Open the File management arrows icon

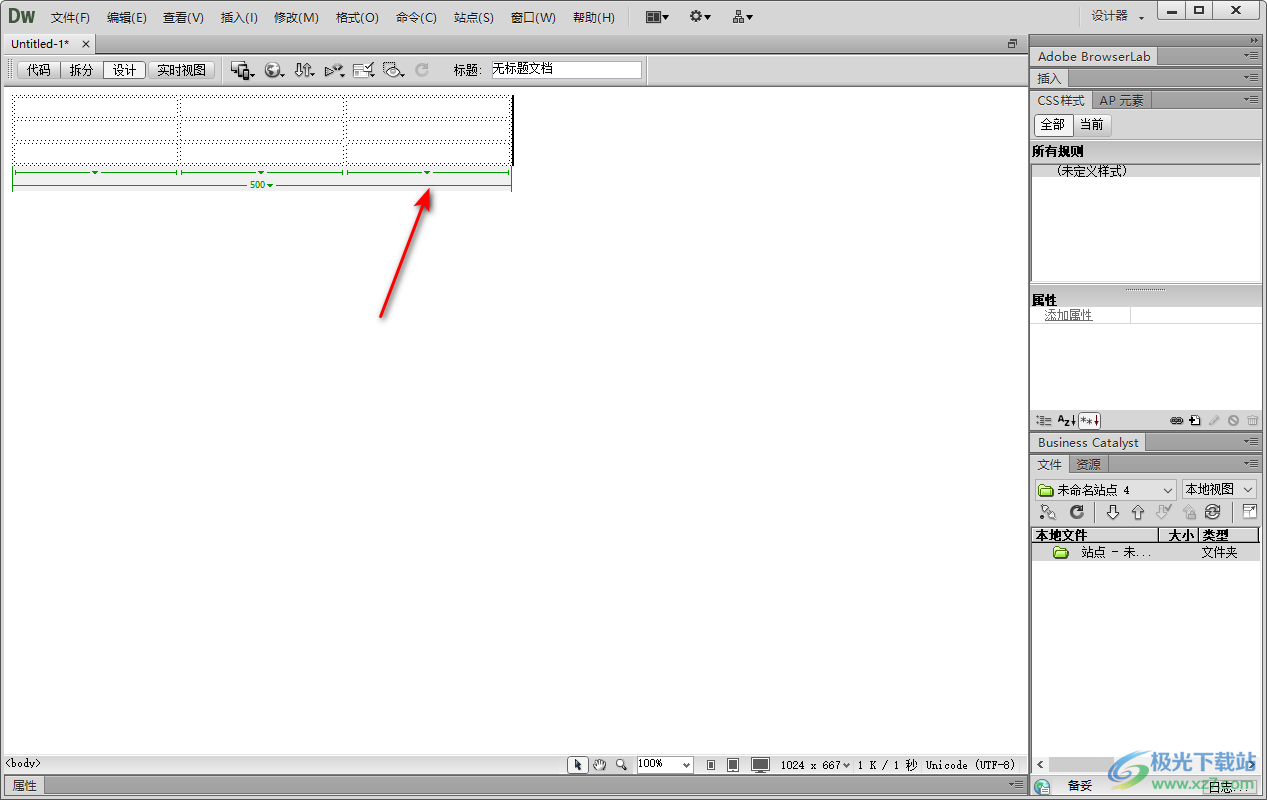click(x=304, y=70)
